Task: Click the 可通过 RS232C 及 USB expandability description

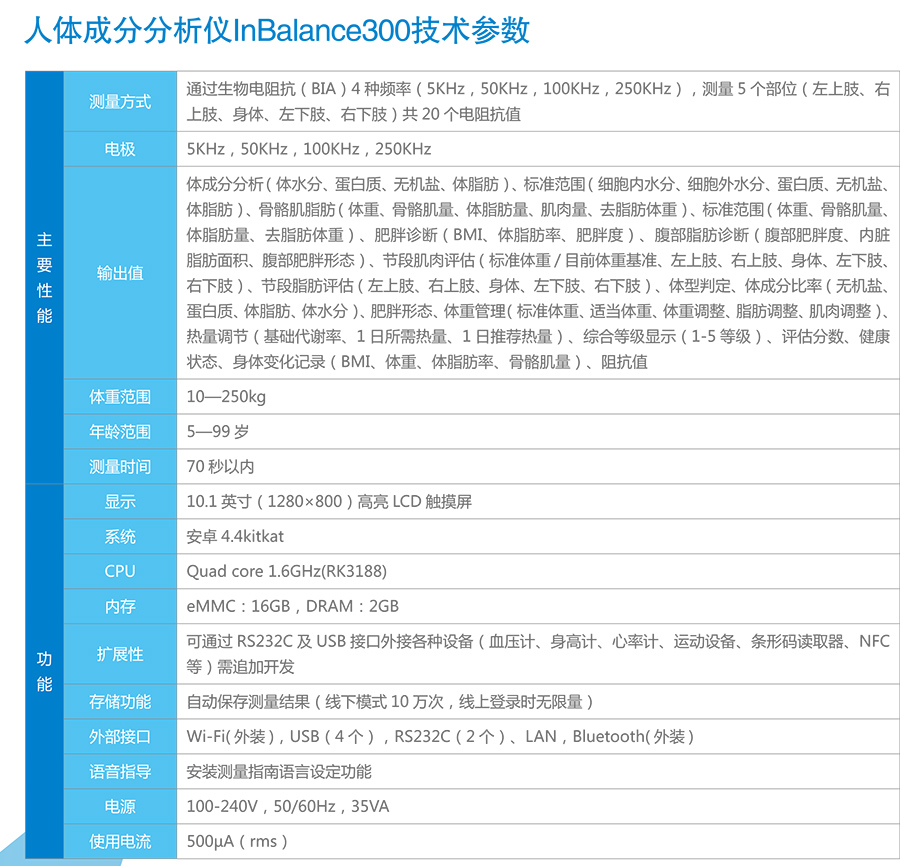Action: 538,654
